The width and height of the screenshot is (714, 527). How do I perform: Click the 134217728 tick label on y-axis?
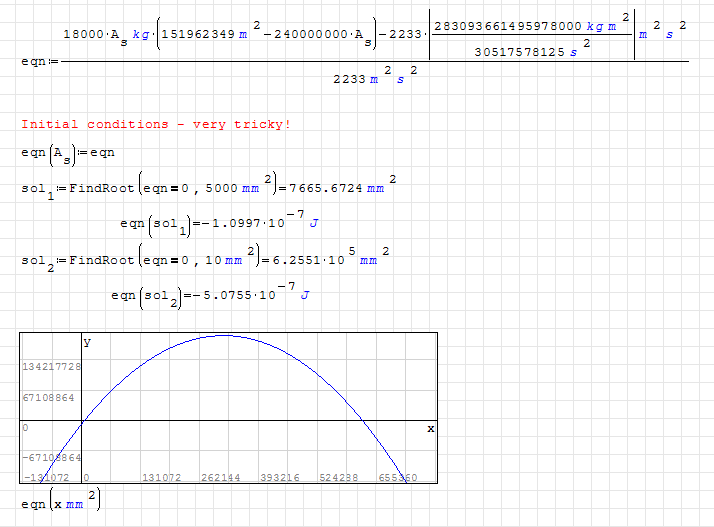51,367
